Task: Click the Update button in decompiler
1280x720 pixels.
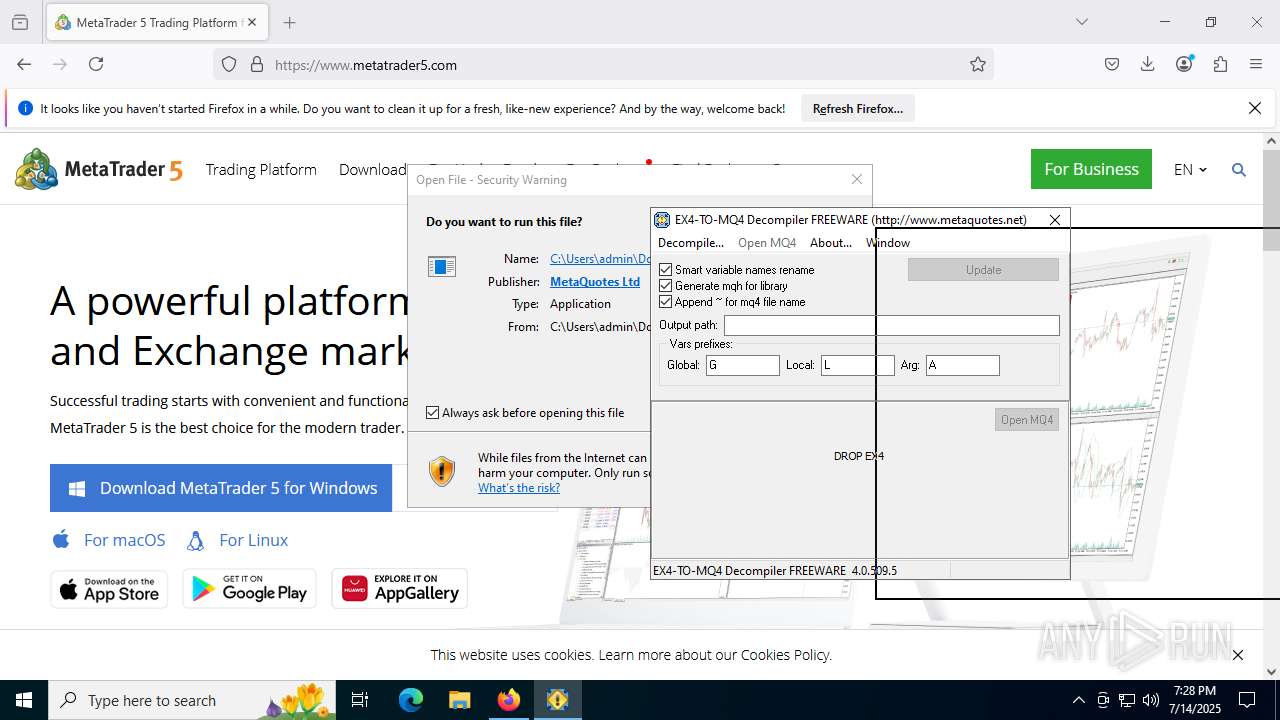Action: tap(983, 270)
